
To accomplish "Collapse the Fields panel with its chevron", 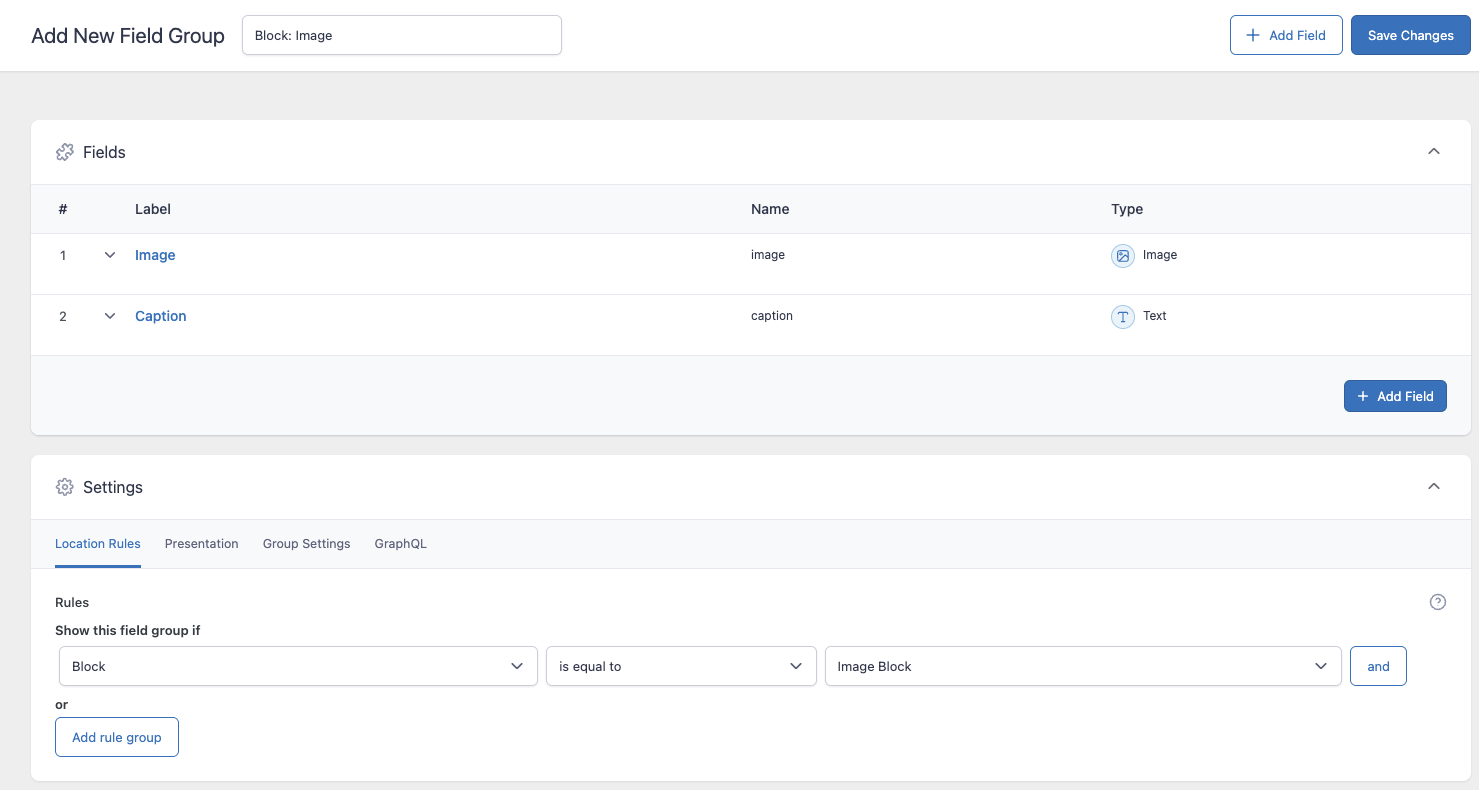I will [1434, 152].
